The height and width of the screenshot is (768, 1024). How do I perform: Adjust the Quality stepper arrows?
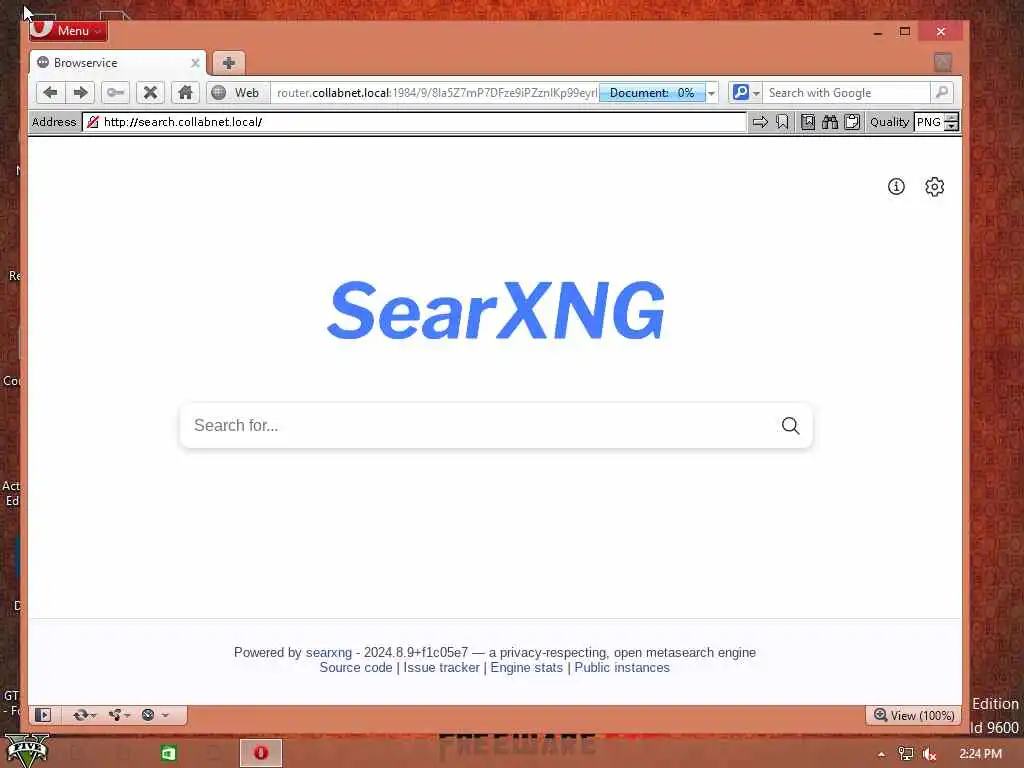(x=952, y=122)
